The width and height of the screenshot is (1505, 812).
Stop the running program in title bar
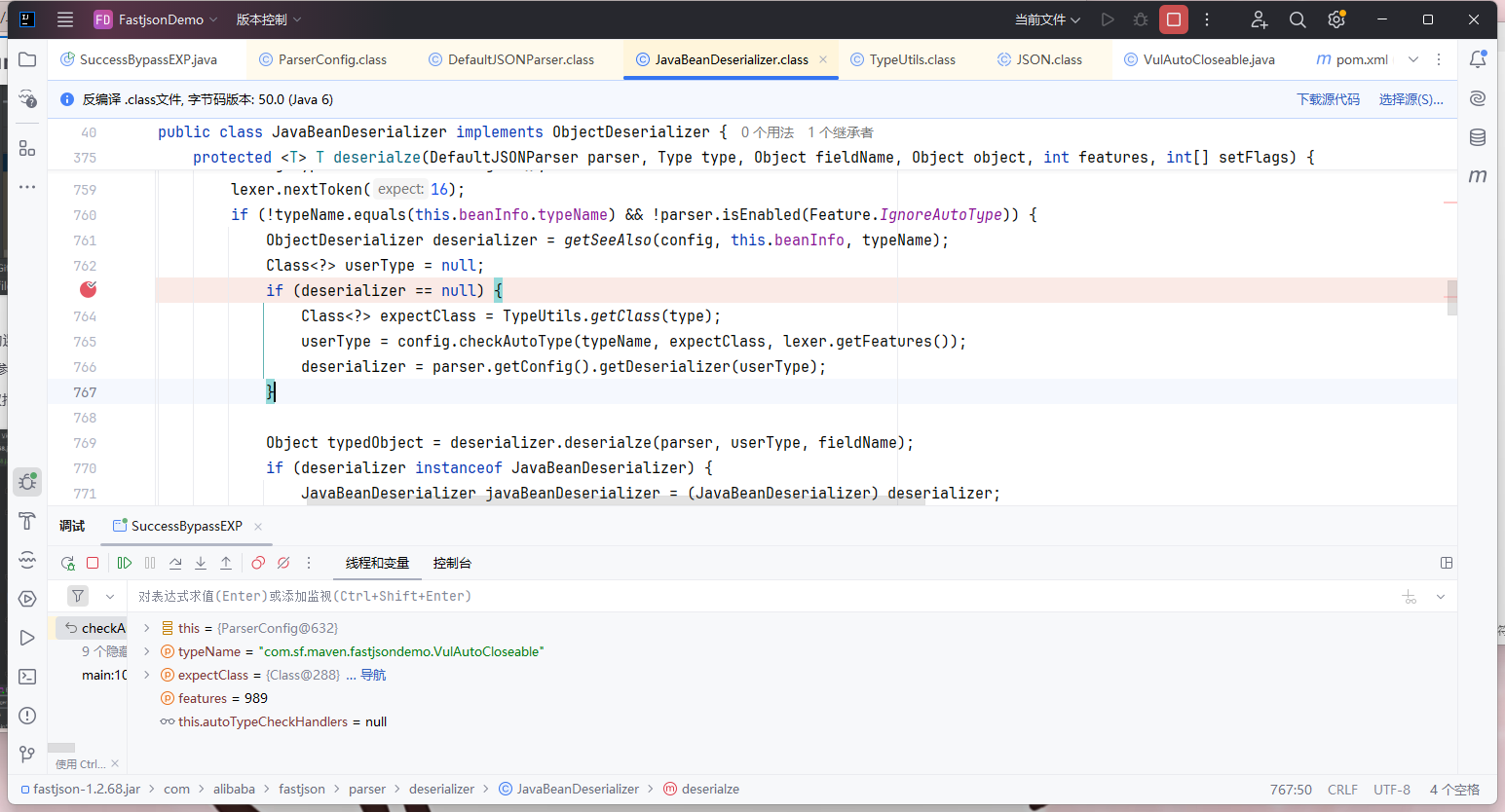(1174, 19)
